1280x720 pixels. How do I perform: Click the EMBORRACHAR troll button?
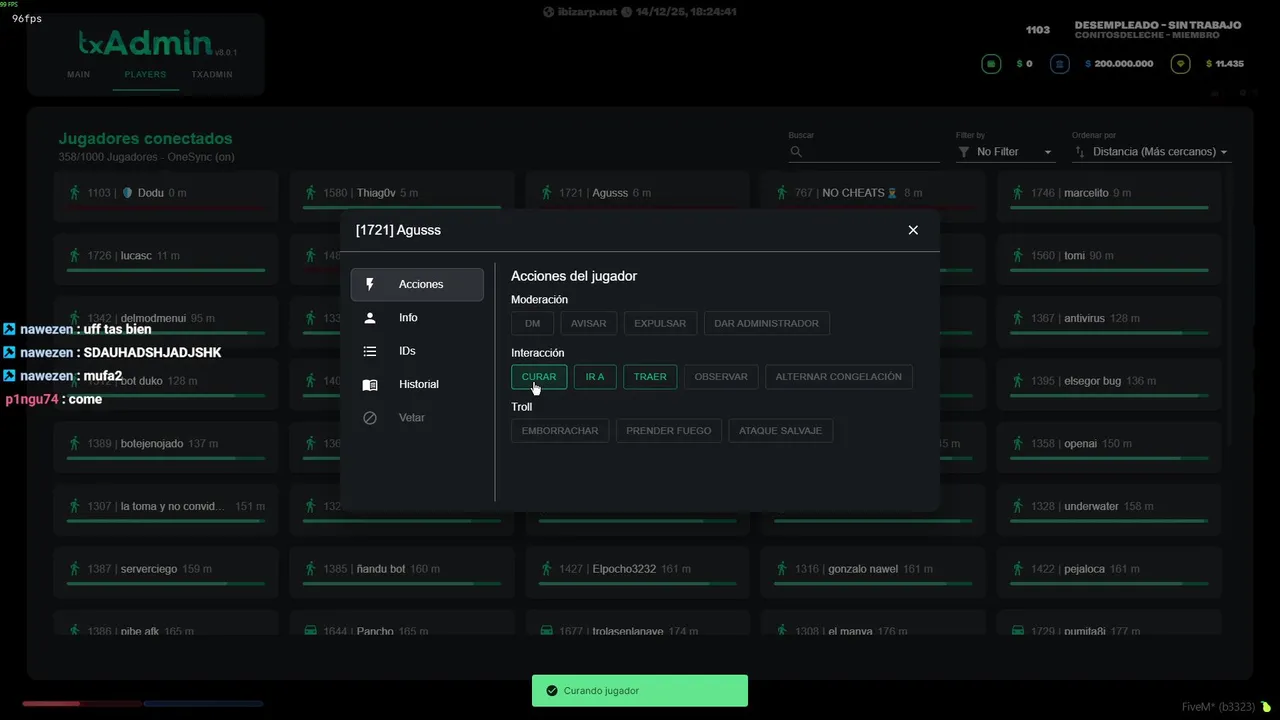pos(560,431)
